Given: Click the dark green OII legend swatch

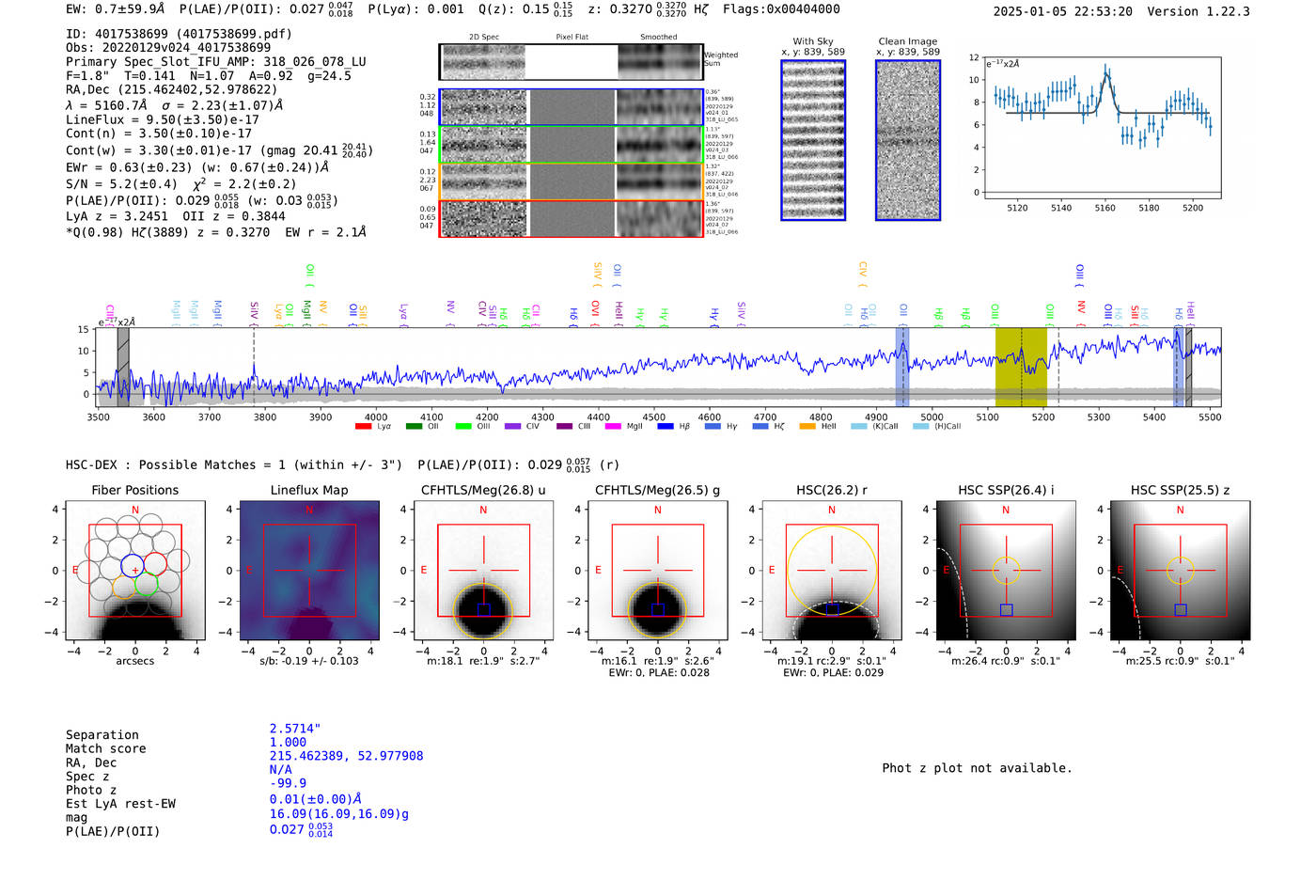Looking at the screenshot, I should (x=414, y=427).
